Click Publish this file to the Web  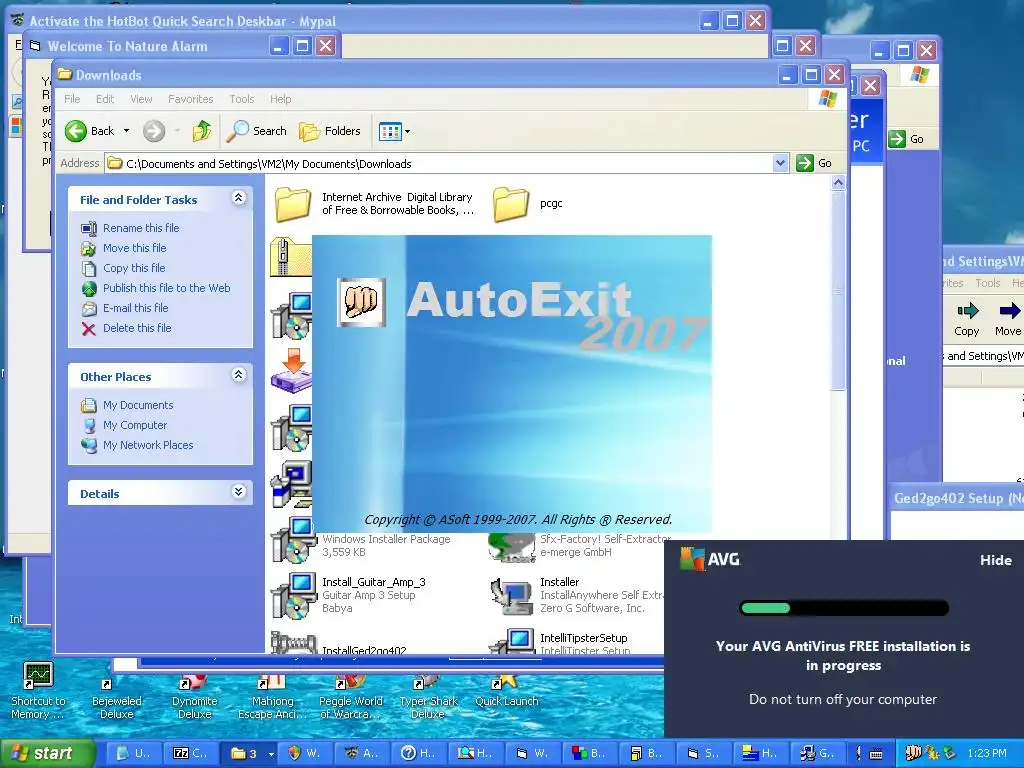pos(167,288)
